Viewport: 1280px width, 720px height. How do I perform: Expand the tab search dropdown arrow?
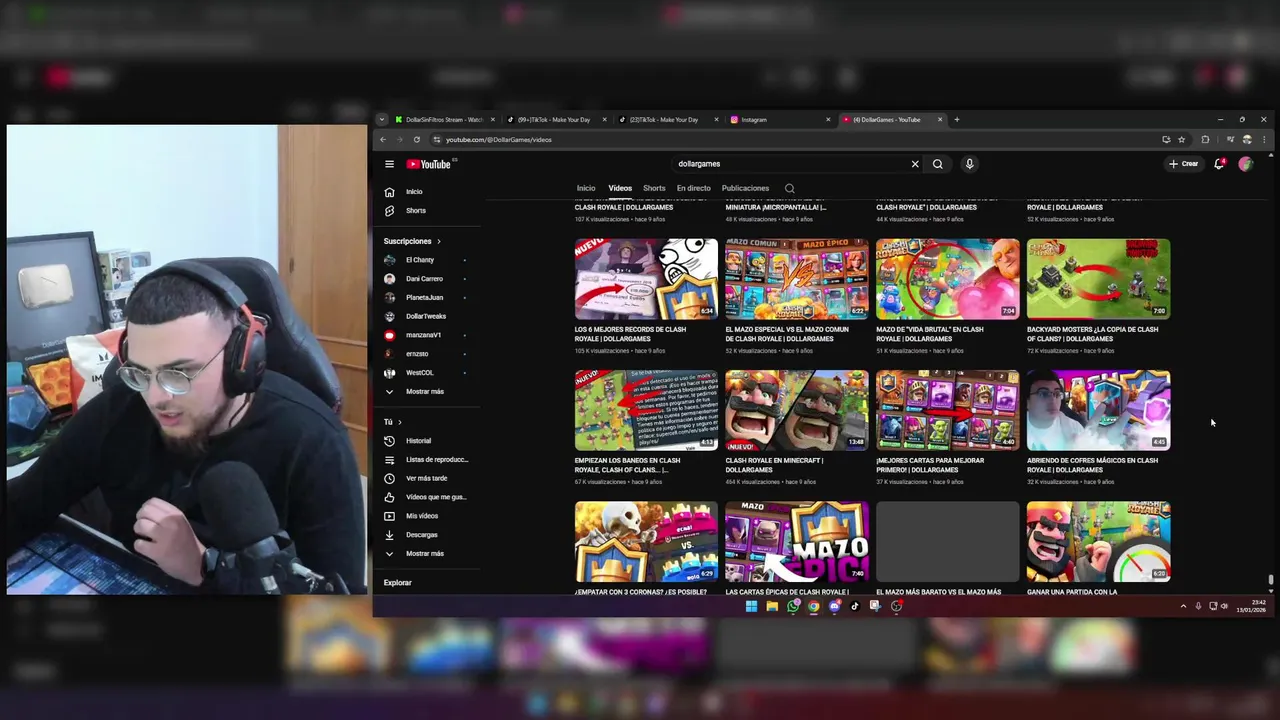[381, 120]
